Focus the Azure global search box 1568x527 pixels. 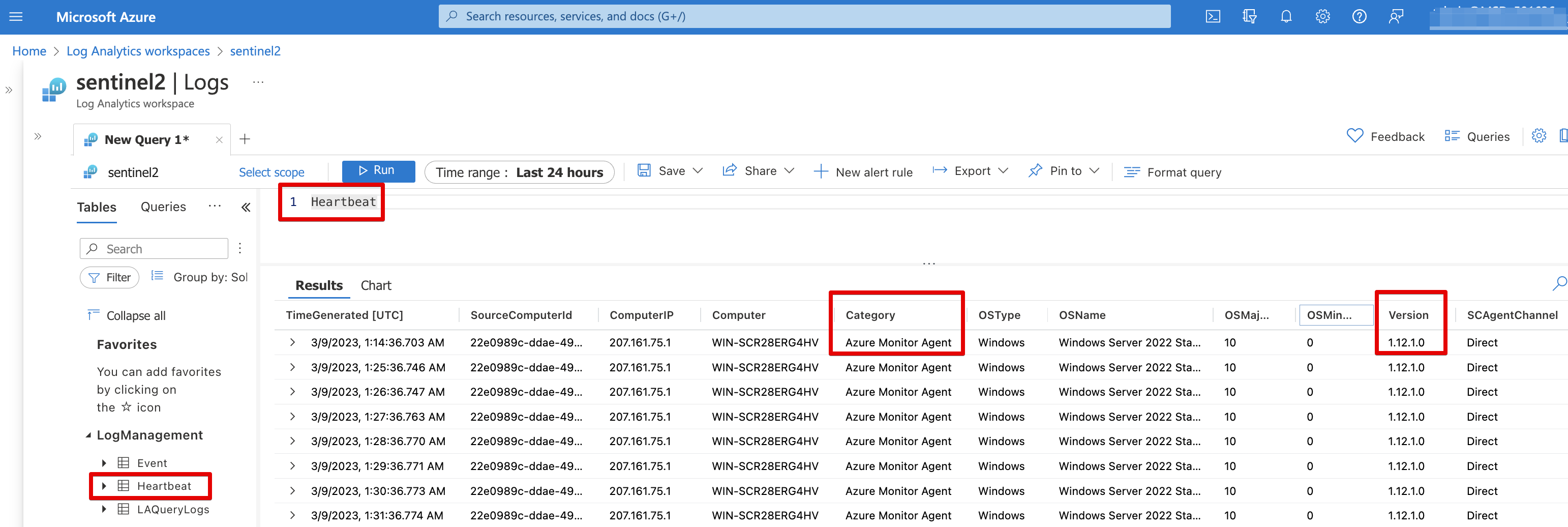(804, 16)
